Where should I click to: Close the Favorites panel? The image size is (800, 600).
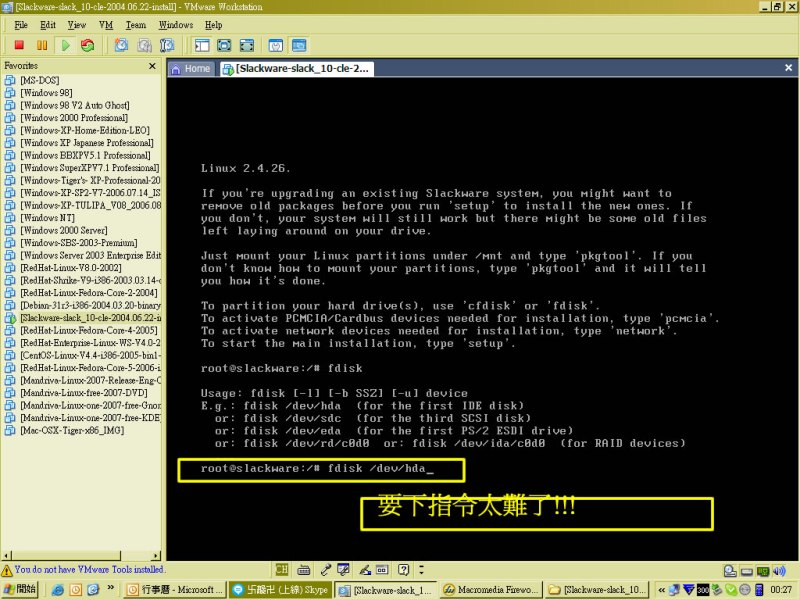click(x=152, y=66)
